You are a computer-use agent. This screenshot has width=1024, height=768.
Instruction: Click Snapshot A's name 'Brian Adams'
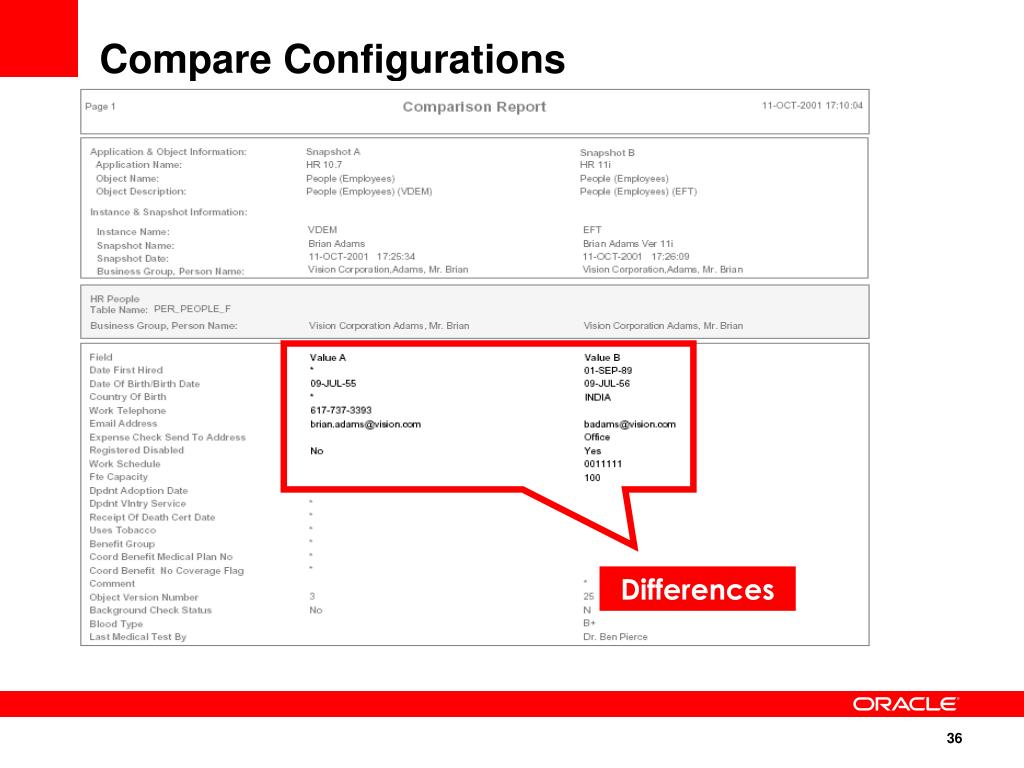tap(337, 244)
